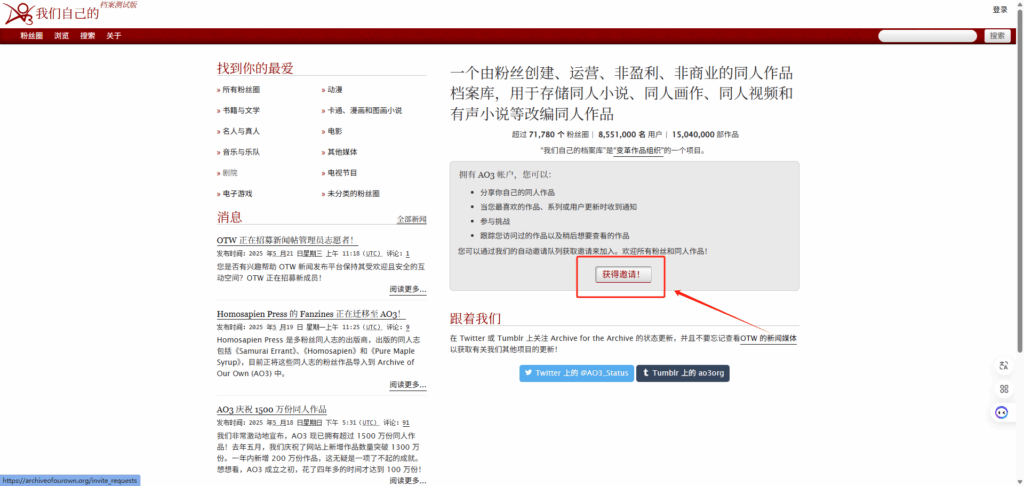Open the 名人与真人 category link
The image size is (1024, 486).
click(240, 131)
